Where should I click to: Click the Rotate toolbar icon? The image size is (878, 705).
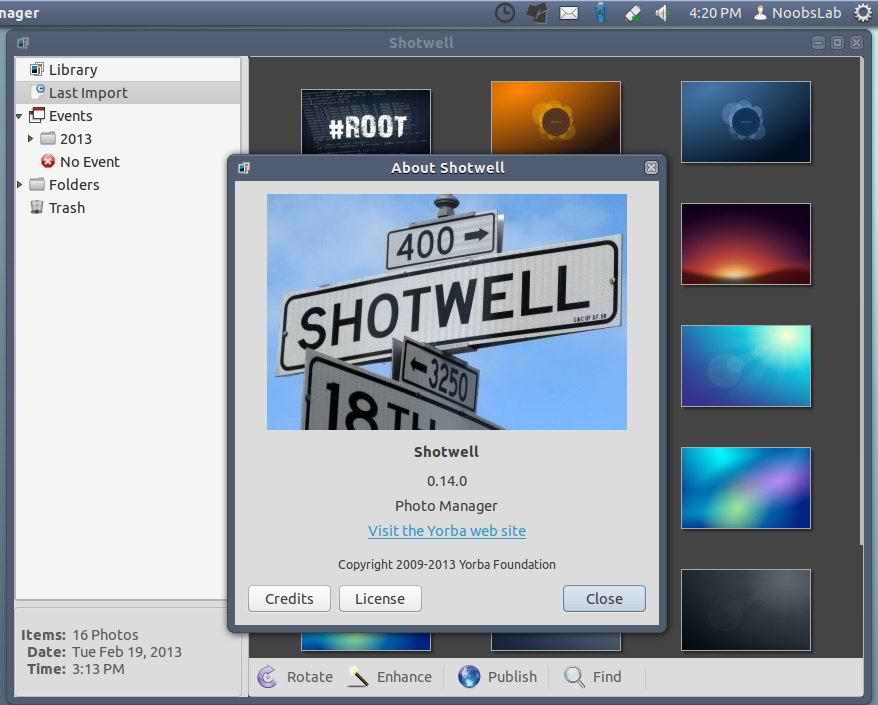point(268,676)
